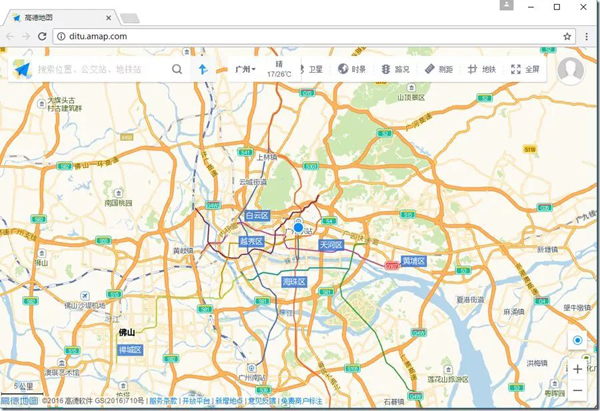
Task: Open the Chrome three-dot menu
Action: 587,36
